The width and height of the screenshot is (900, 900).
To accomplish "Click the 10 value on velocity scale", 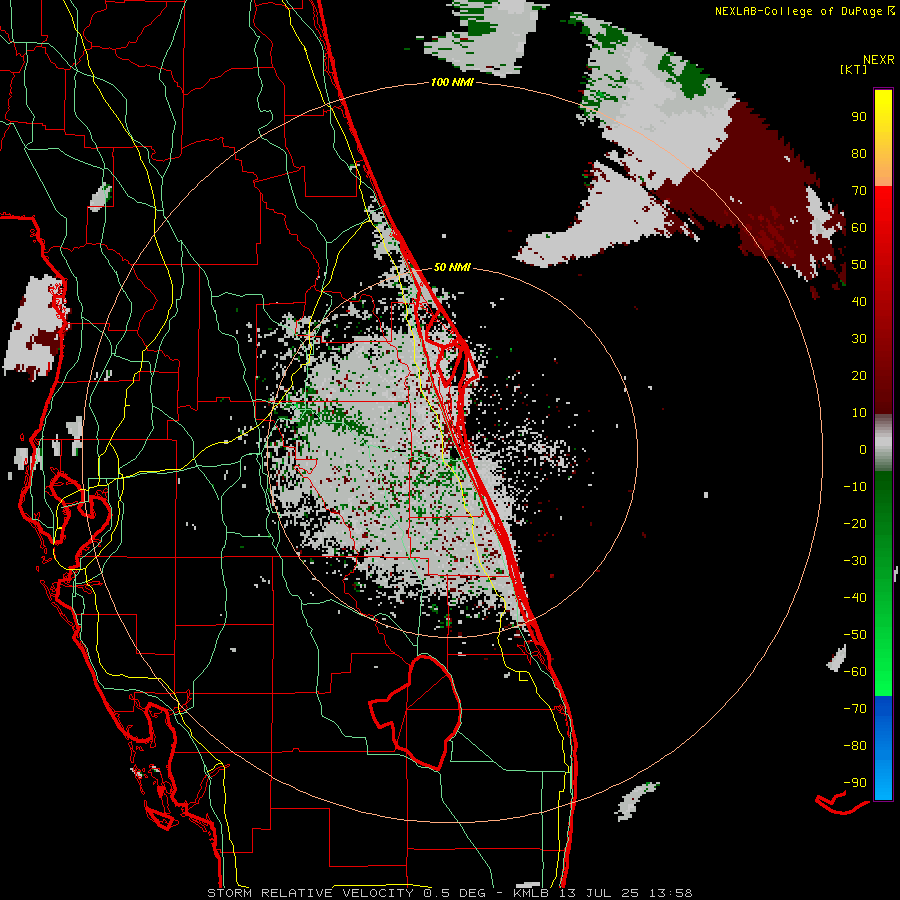I will point(859,413).
